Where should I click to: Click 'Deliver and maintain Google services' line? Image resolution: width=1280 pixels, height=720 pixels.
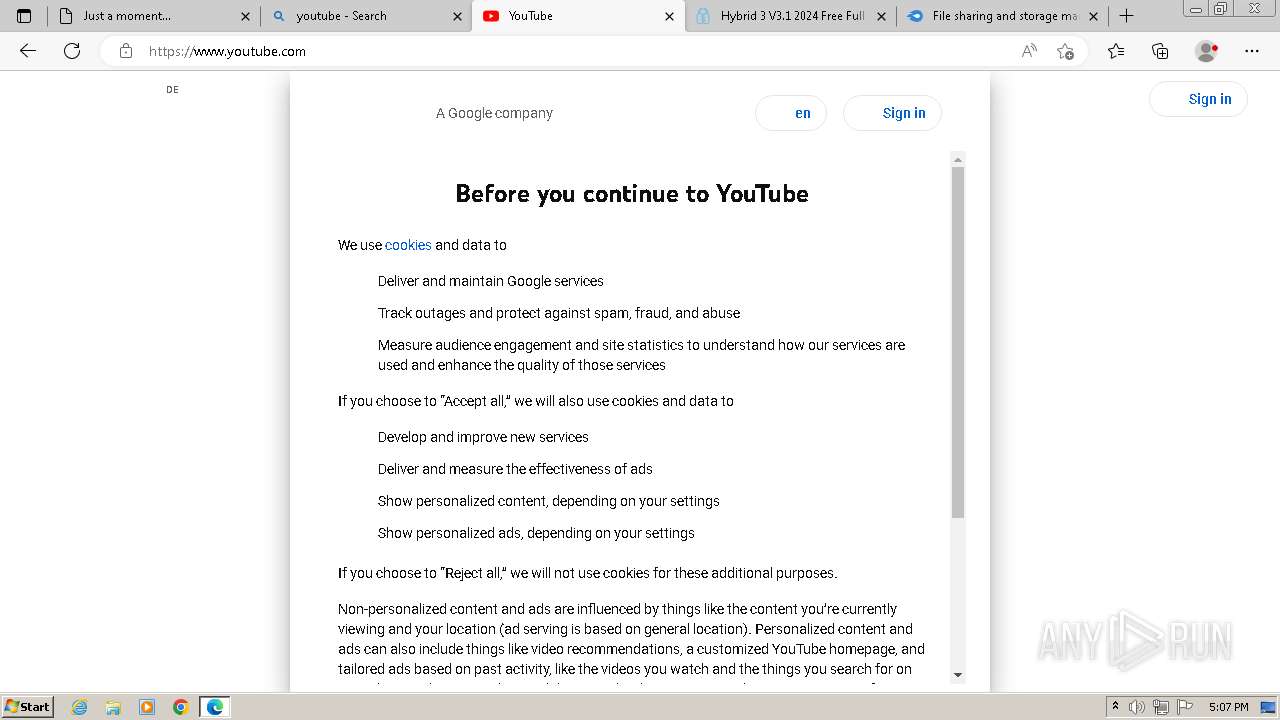point(491,281)
